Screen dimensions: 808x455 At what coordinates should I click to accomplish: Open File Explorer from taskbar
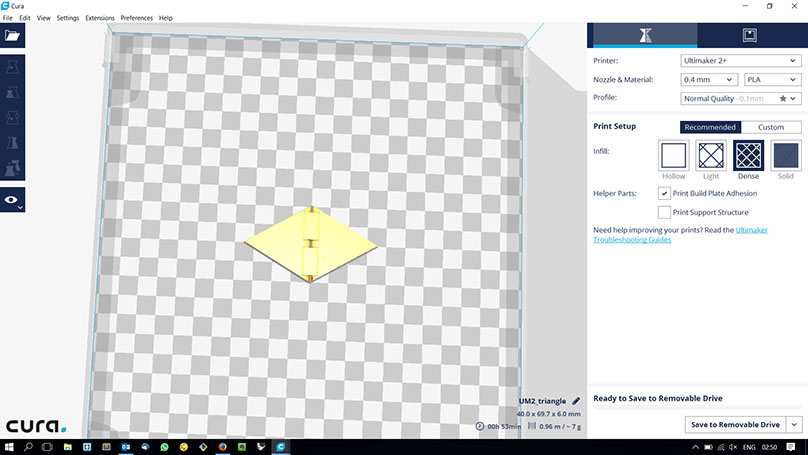click(x=68, y=447)
